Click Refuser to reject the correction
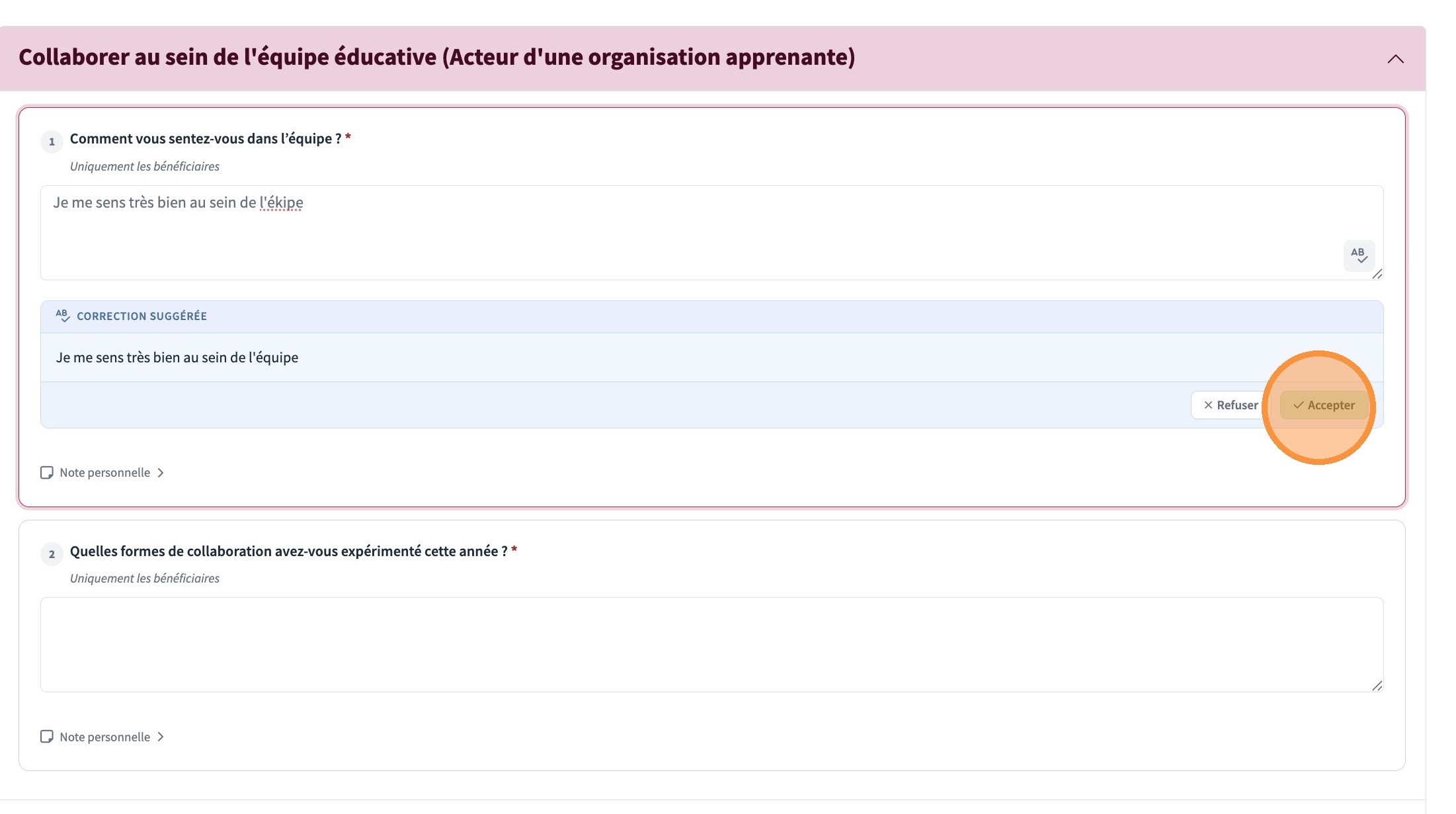 coord(1231,405)
